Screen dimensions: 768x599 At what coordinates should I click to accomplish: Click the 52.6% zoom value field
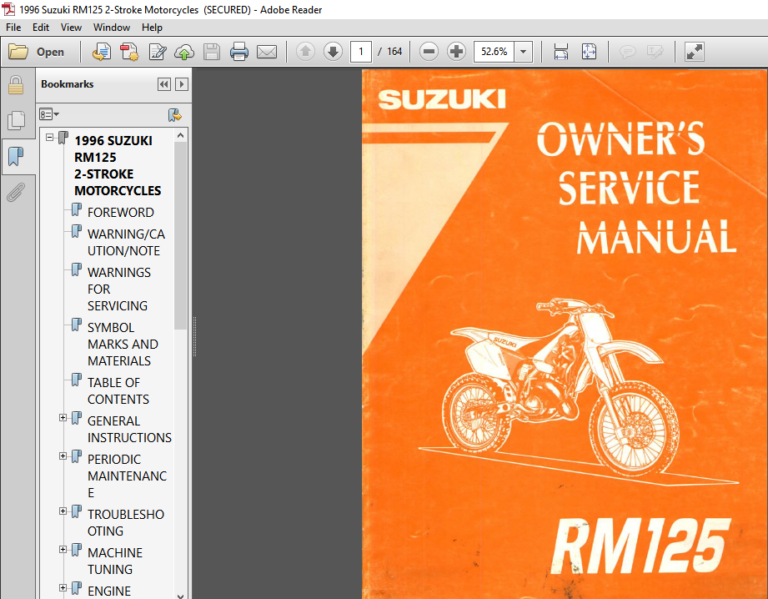click(x=494, y=51)
